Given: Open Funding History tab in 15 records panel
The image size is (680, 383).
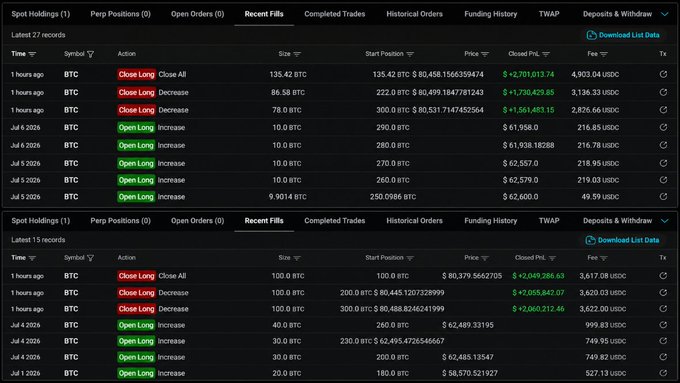Looking at the screenshot, I should coord(490,220).
